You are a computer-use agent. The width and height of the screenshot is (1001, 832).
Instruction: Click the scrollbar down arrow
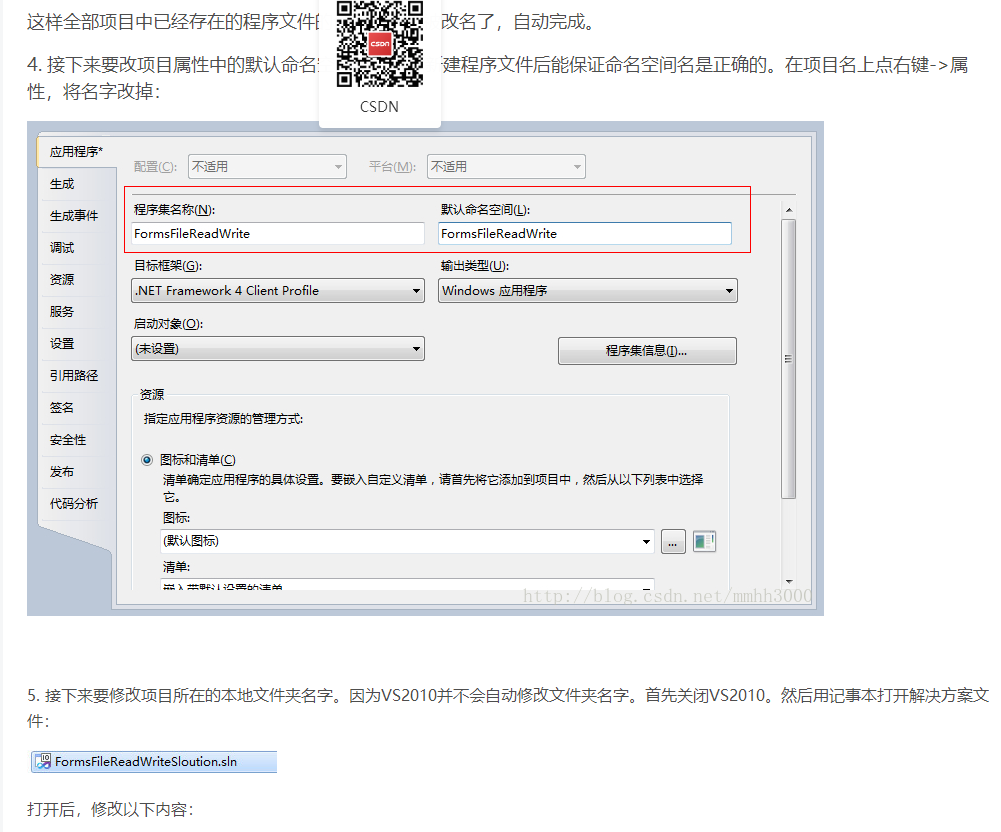tap(789, 581)
